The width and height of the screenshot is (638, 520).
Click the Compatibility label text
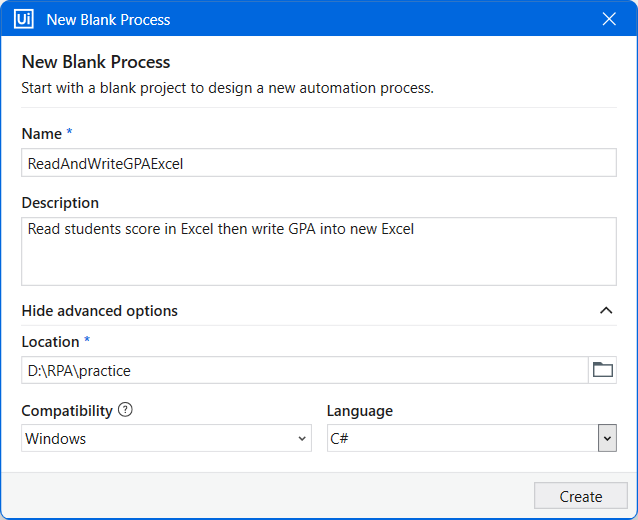coord(67,411)
